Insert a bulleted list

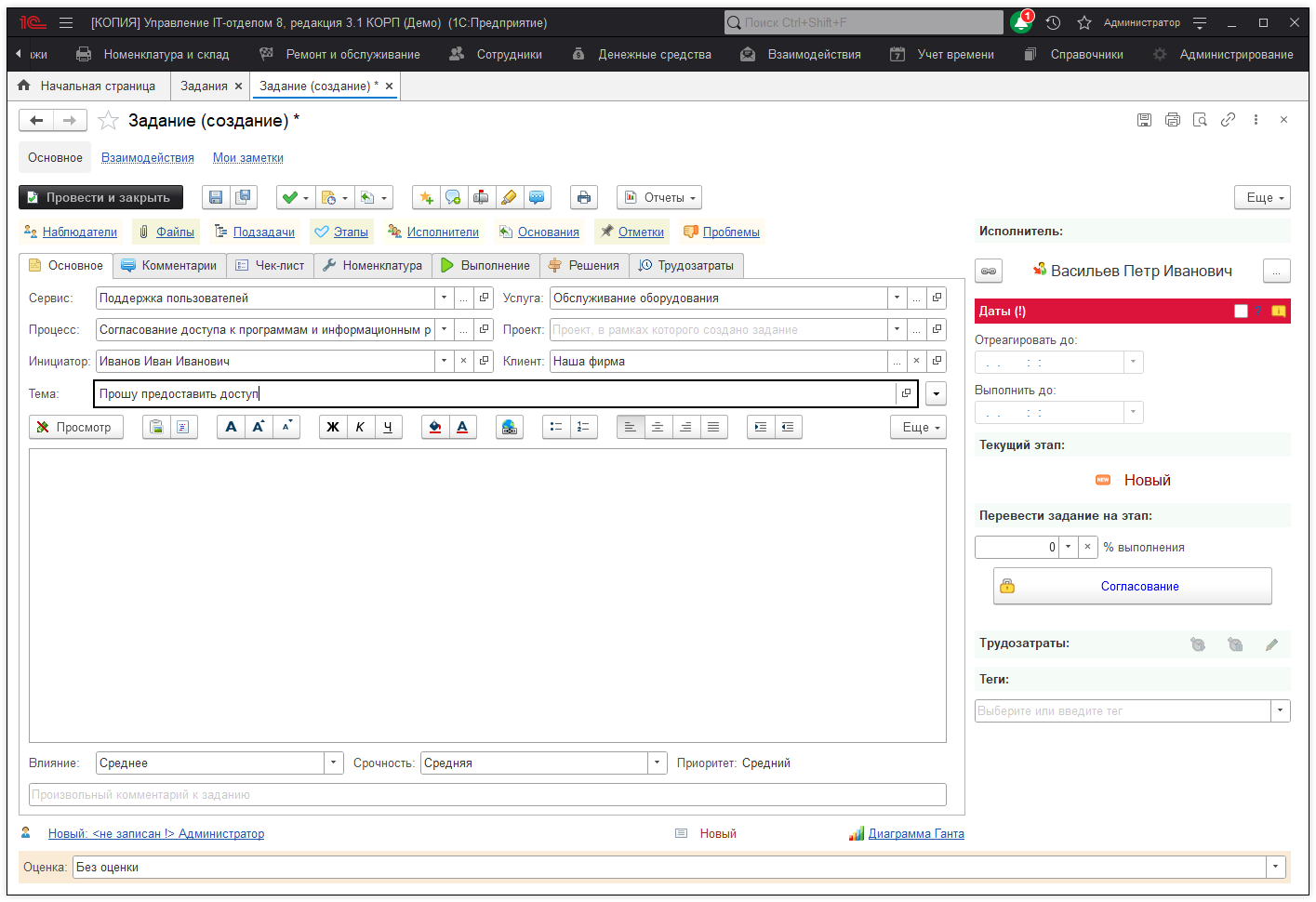[x=555, y=427]
